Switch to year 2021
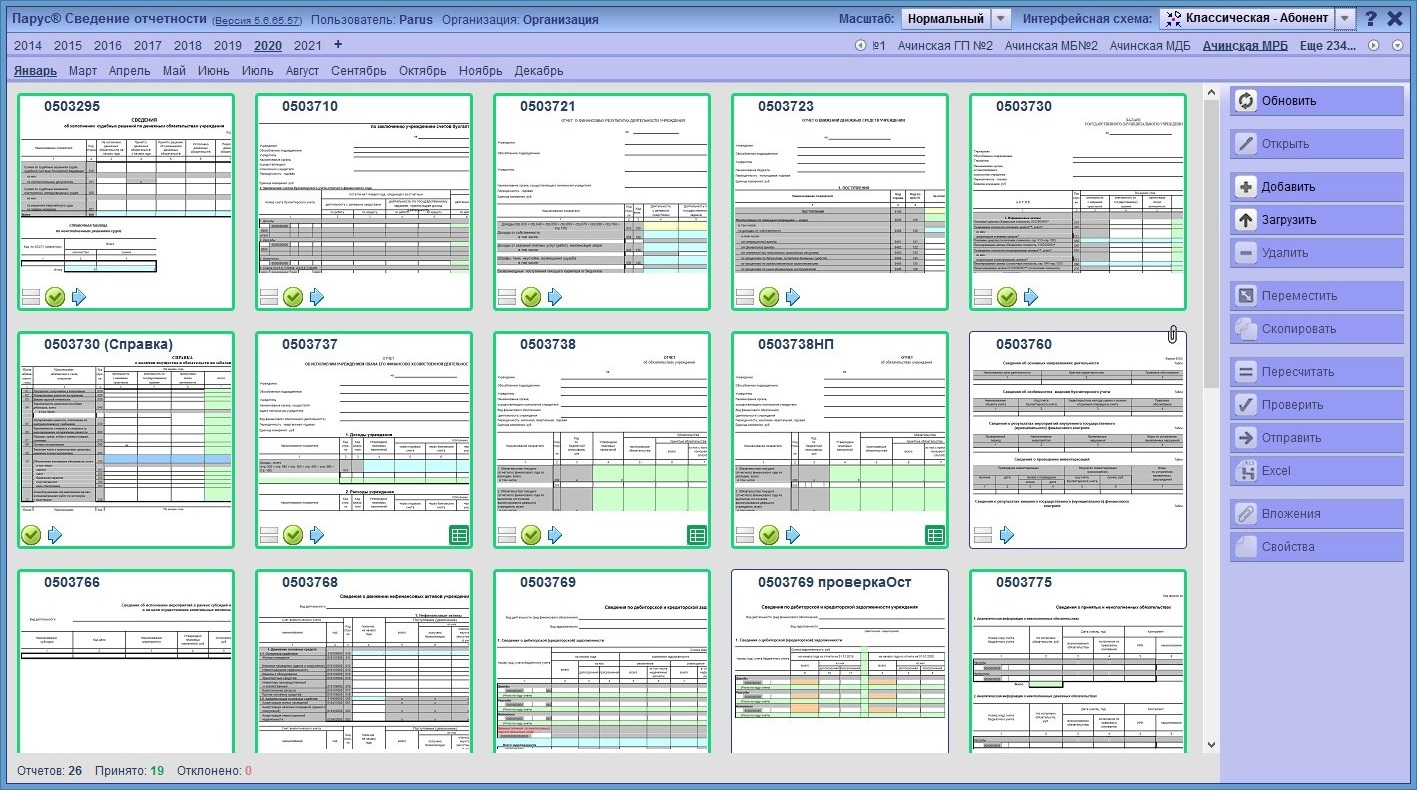1417x790 pixels. [x=308, y=45]
